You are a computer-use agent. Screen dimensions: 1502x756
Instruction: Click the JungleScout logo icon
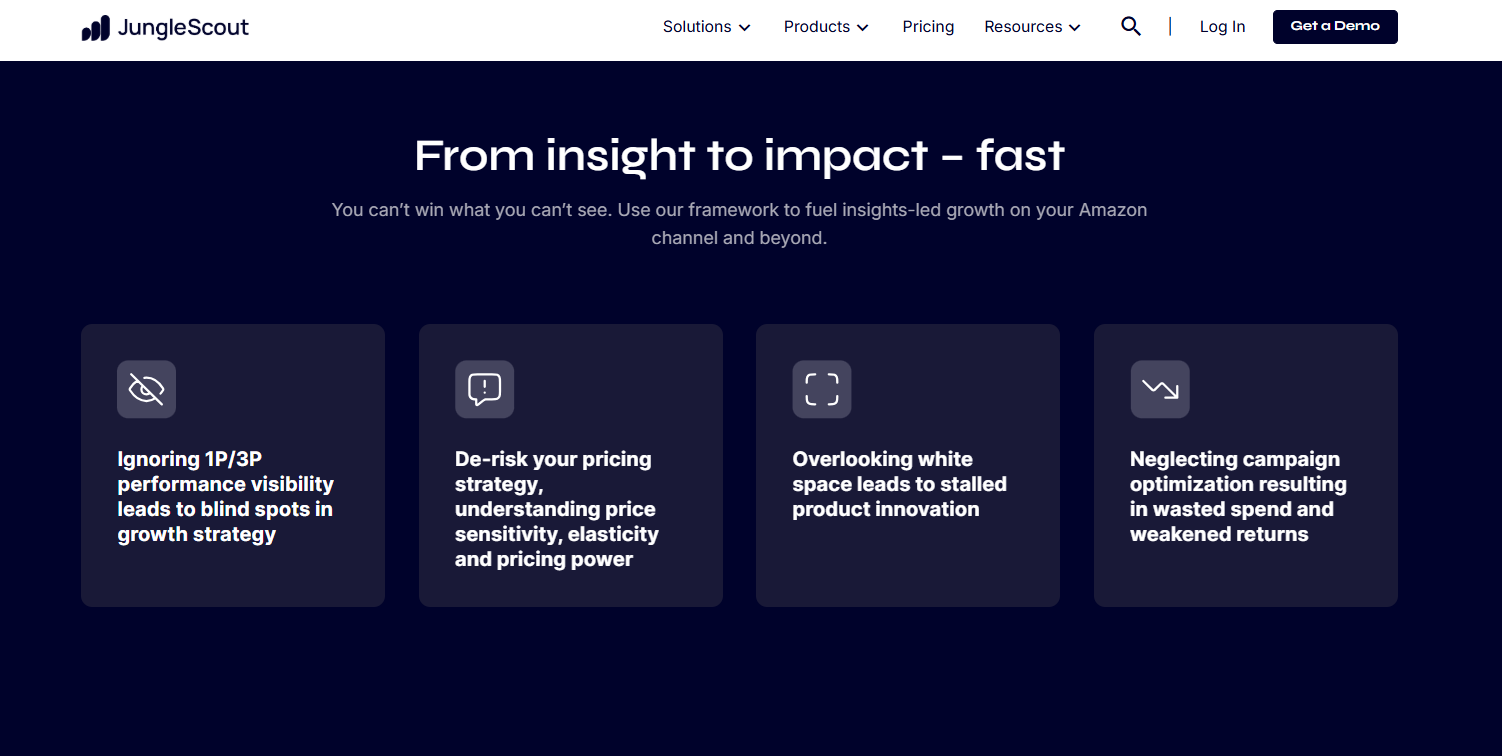tap(96, 28)
